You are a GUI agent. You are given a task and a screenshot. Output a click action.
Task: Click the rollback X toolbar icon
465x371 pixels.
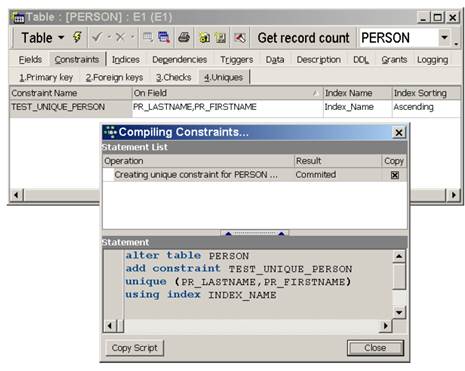click(120, 37)
